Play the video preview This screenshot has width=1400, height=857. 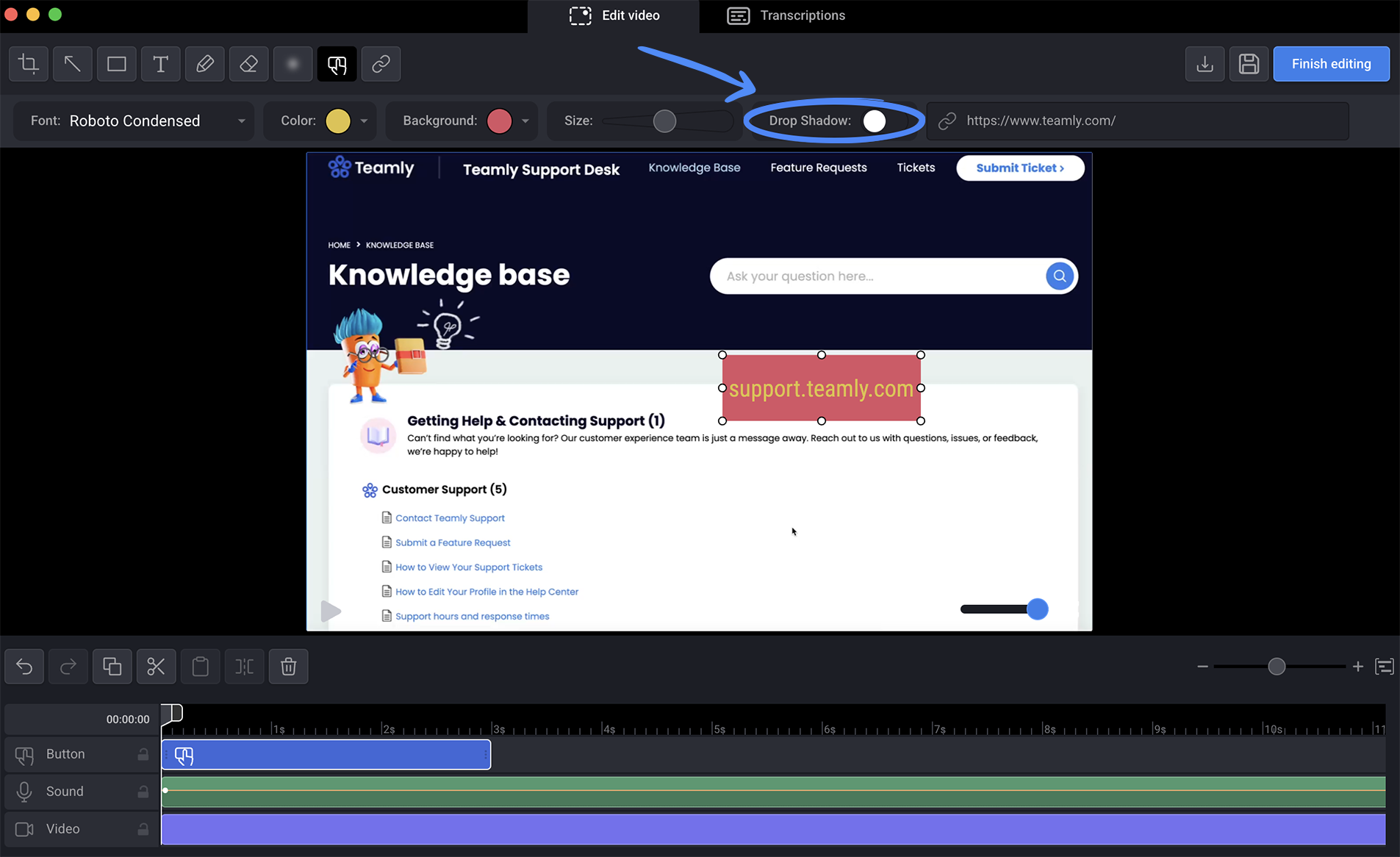point(331,611)
